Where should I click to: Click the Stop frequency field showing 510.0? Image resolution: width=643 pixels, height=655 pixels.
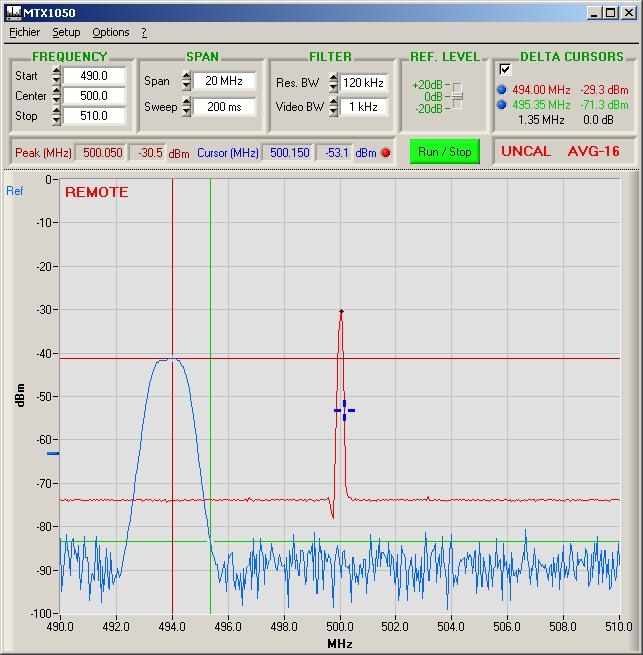pos(94,116)
